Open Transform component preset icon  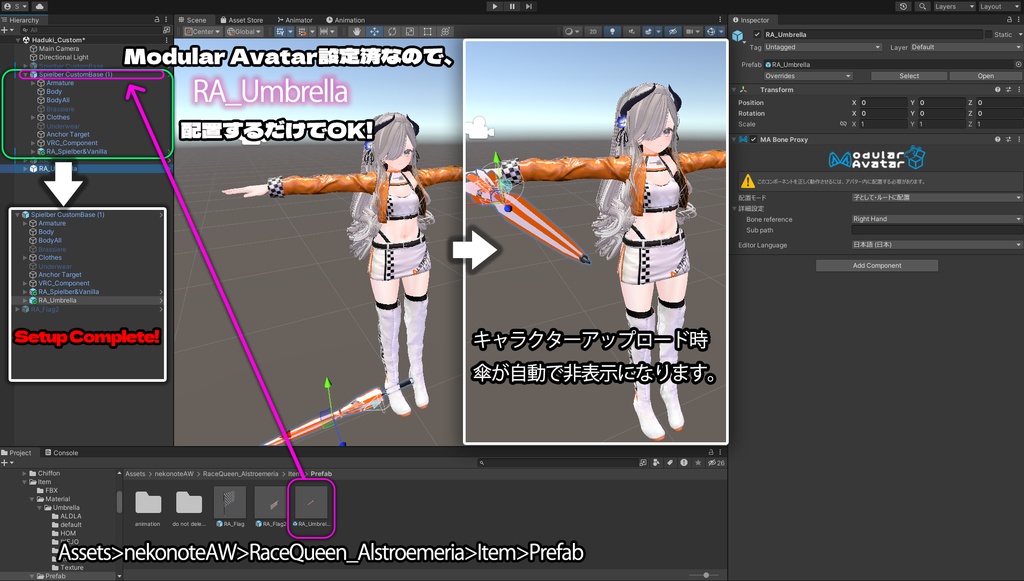tap(1008, 90)
